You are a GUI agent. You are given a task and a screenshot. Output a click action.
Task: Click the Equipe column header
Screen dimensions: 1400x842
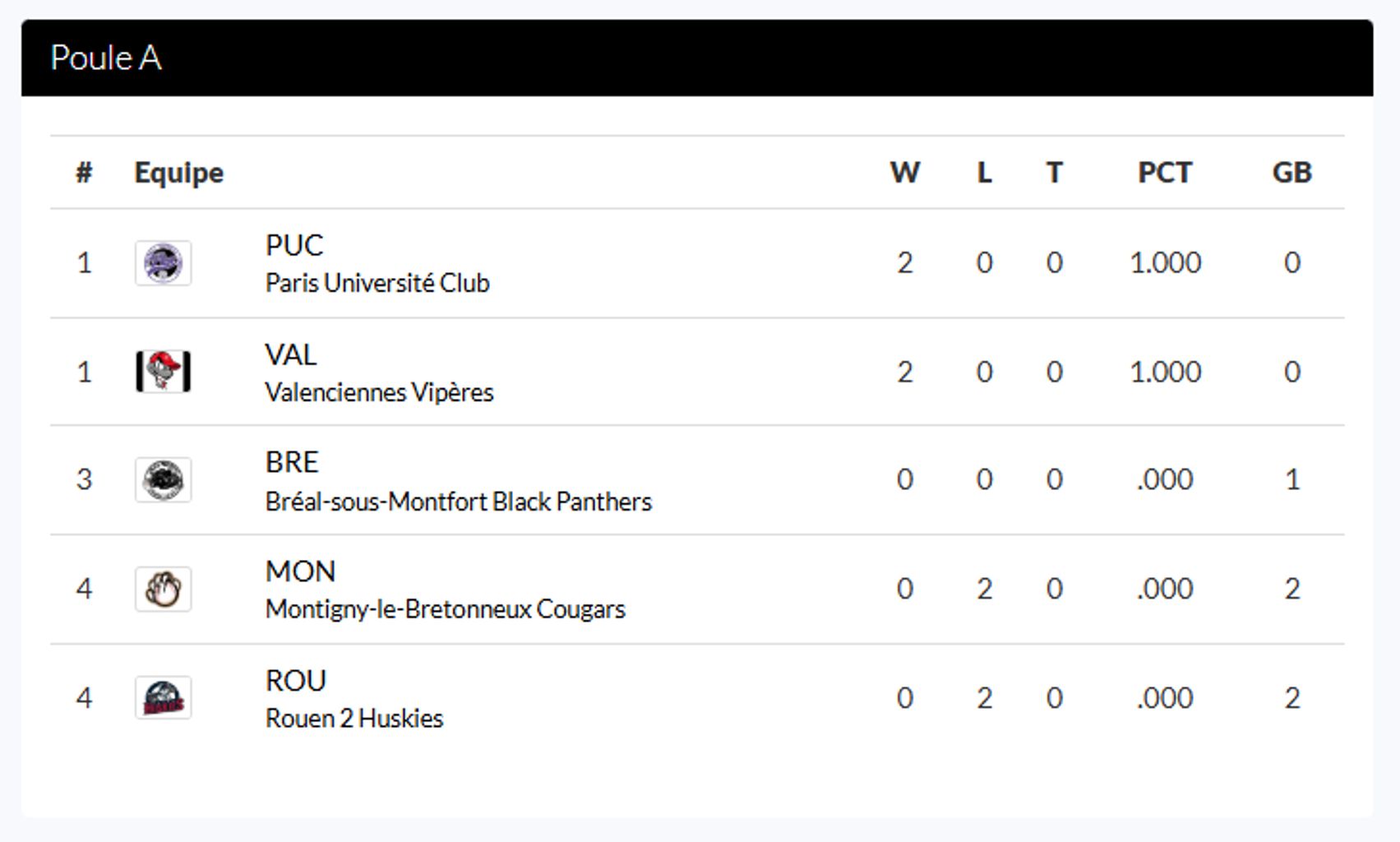[178, 173]
